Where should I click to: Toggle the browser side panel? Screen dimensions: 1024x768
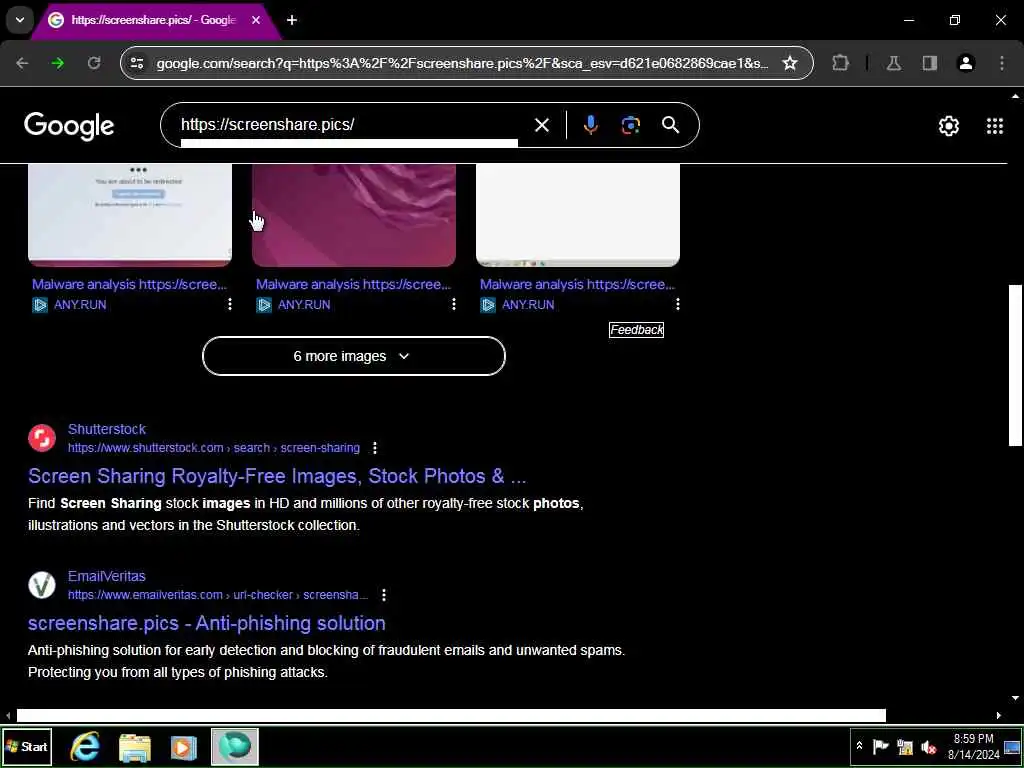(929, 63)
